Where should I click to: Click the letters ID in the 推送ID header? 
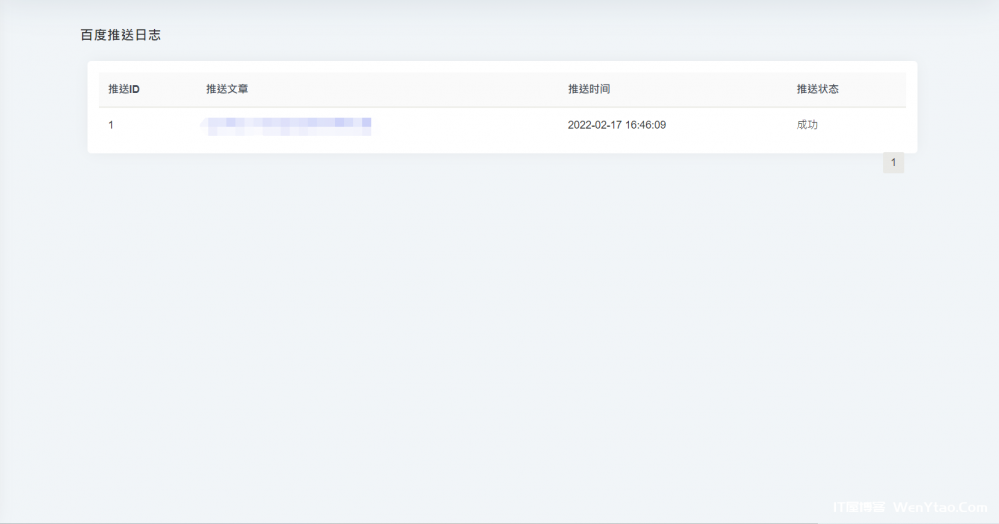(x=134, y=89)
